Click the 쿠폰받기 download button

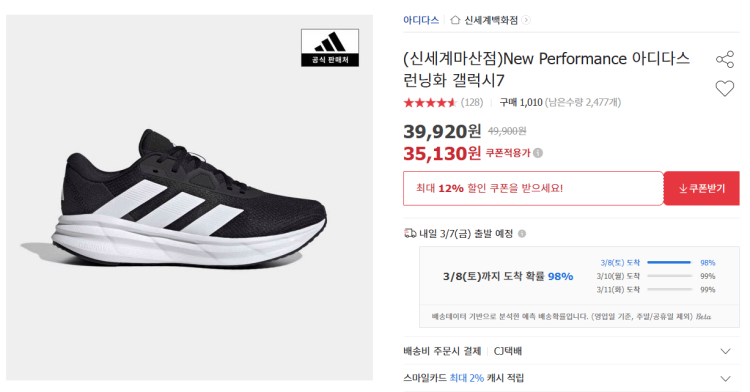(702, 188)
